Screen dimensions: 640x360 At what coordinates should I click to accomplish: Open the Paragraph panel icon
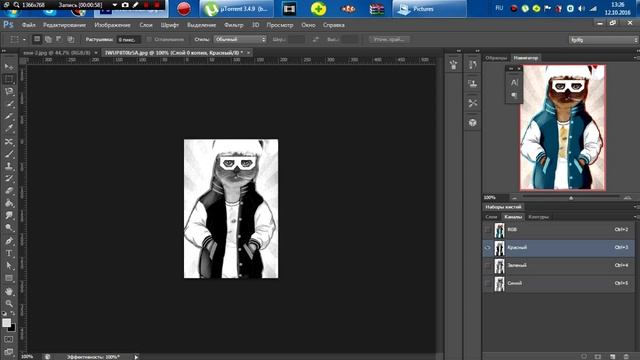click(x=514, y=96)
